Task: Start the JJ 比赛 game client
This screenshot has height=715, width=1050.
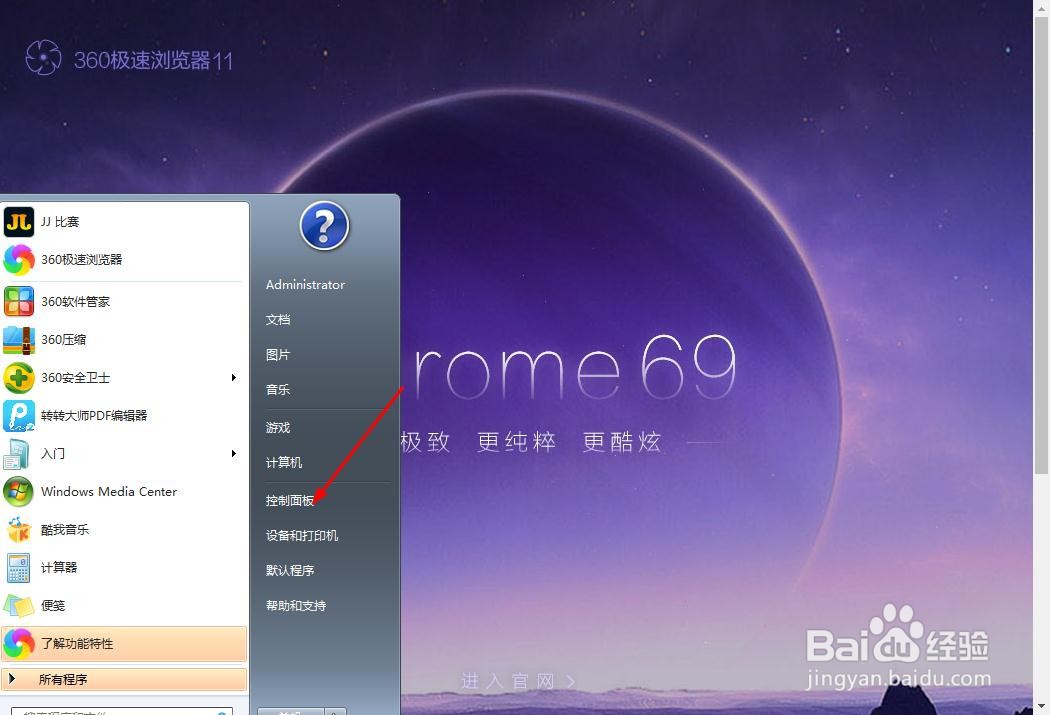Action: click(58, 221)
